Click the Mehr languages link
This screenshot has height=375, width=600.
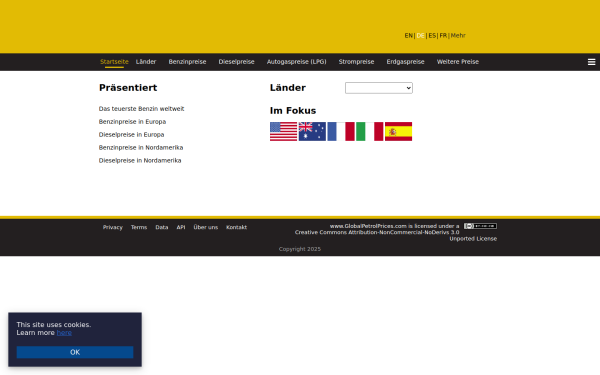pos(458,36)
